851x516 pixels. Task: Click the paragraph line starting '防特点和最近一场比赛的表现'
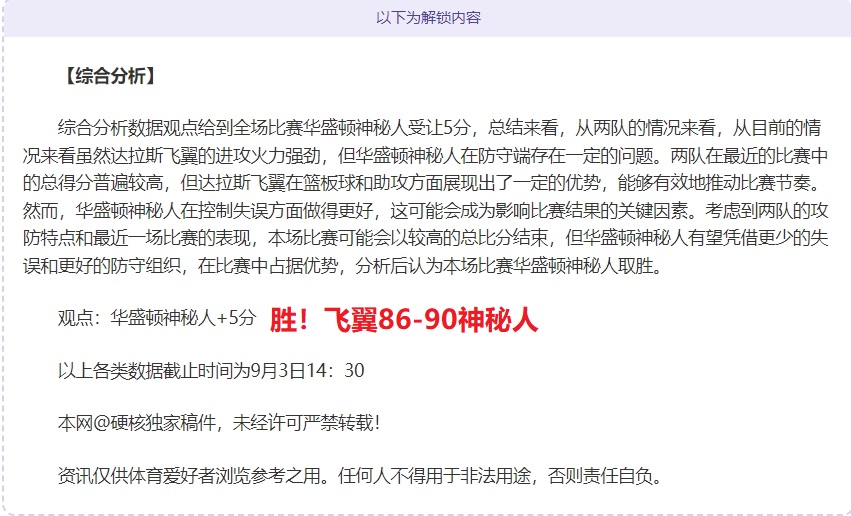426,239
